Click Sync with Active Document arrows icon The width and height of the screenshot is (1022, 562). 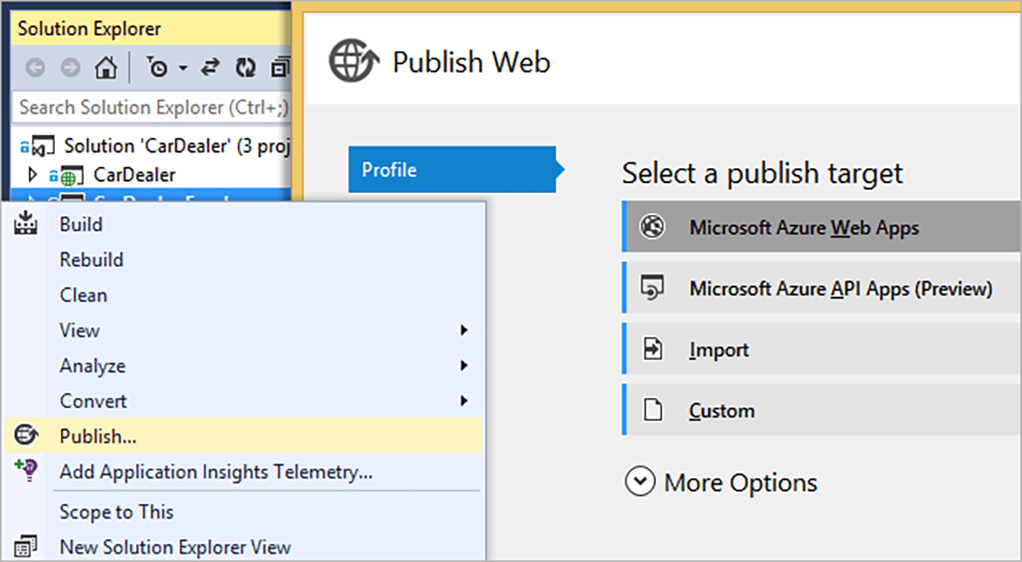pyautogui.click(x=212, y=69)
